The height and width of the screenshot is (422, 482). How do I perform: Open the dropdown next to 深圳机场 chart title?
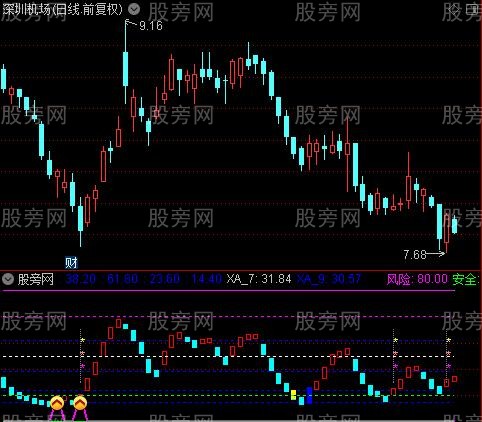point(134,9)
